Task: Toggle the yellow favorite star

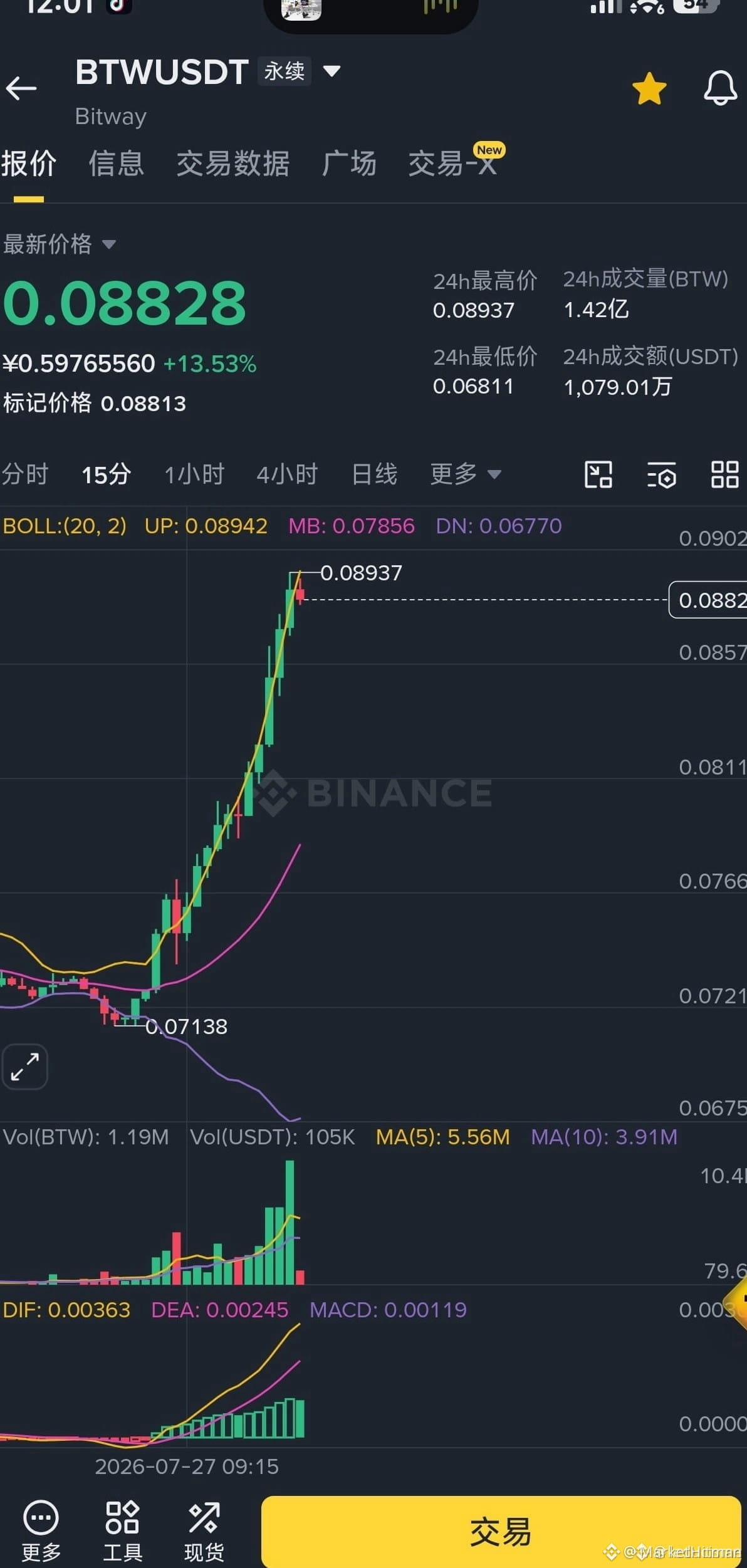Action: click(649, 88)
